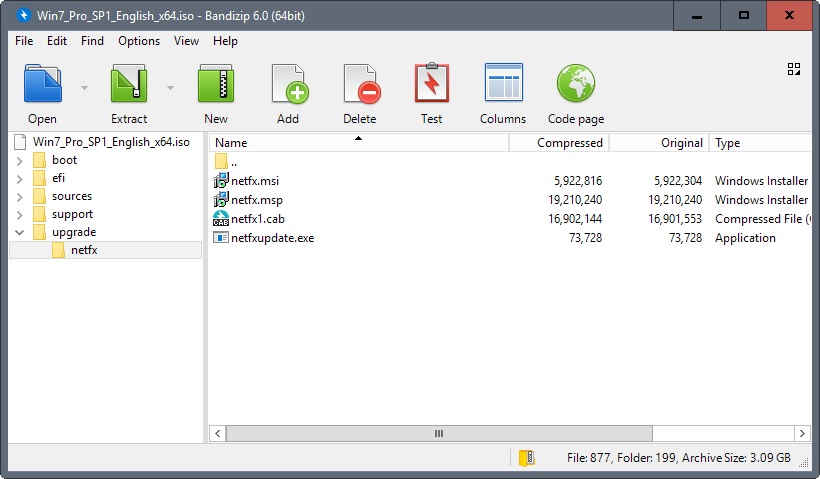Click the scroll left arrow
This screenshot has height=479, width=820.
tap(218, 434)
